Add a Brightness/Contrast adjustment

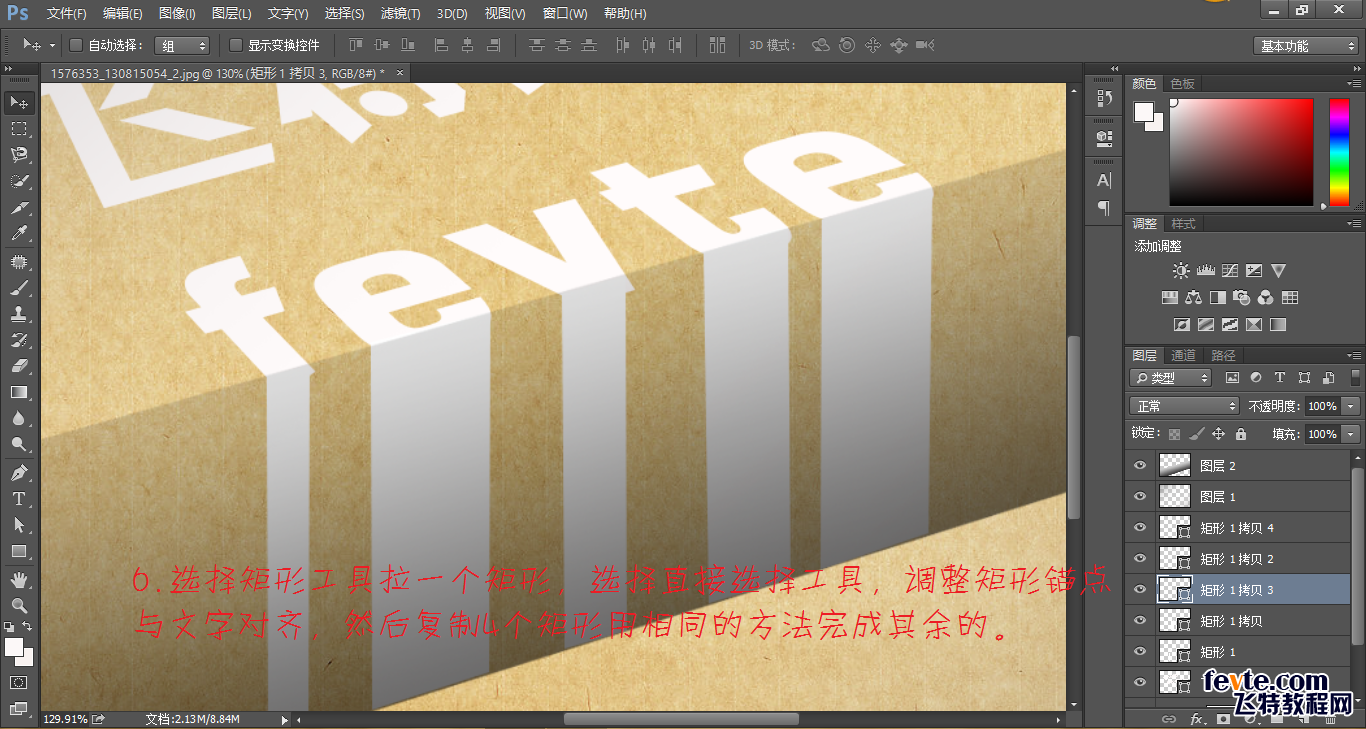point(1182,271)
